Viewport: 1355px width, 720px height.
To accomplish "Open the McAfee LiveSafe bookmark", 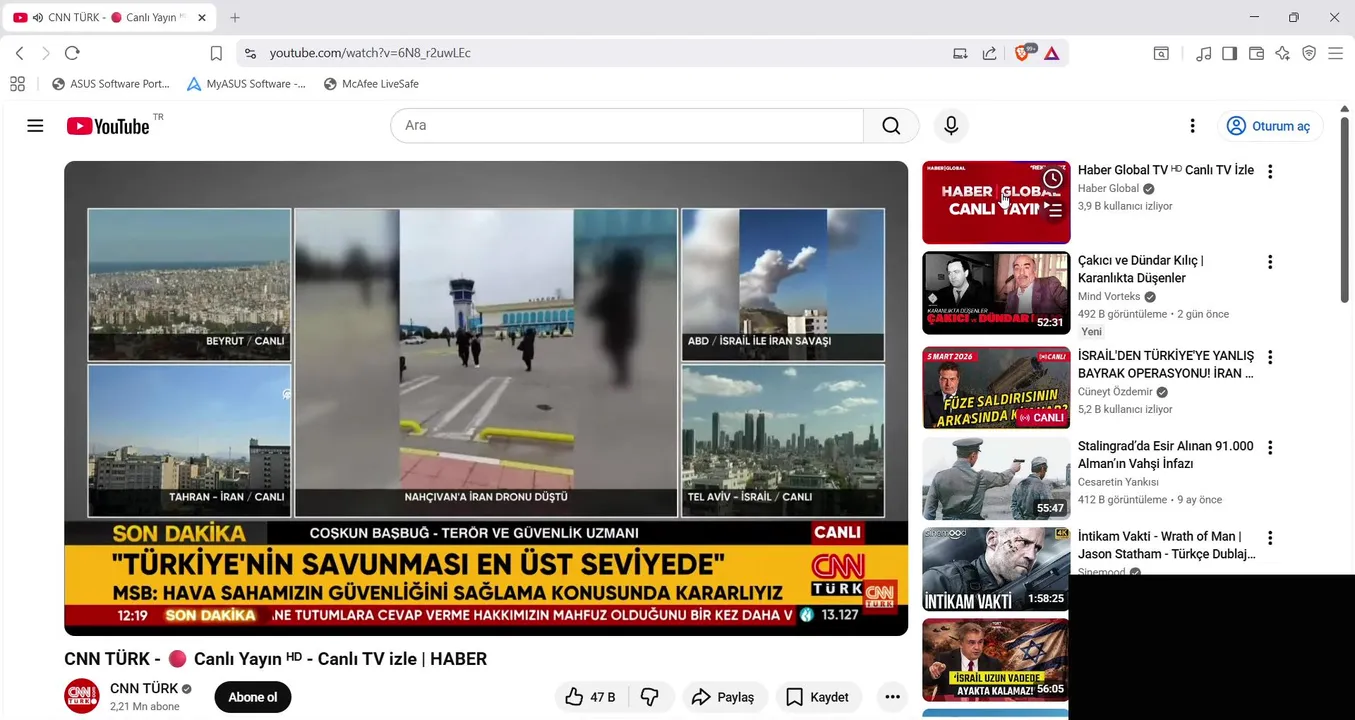I will coord(371,84).
